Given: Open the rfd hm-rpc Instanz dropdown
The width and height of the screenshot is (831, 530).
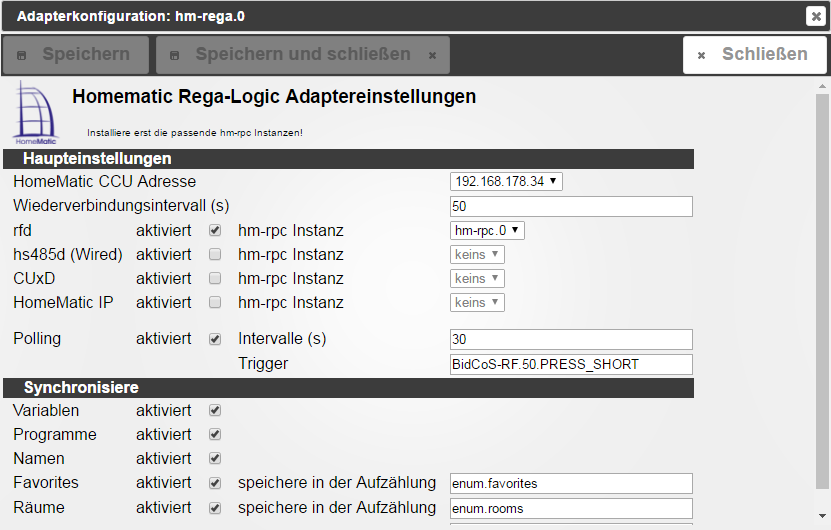Looking at the screenshot, I should click(488, 231).
